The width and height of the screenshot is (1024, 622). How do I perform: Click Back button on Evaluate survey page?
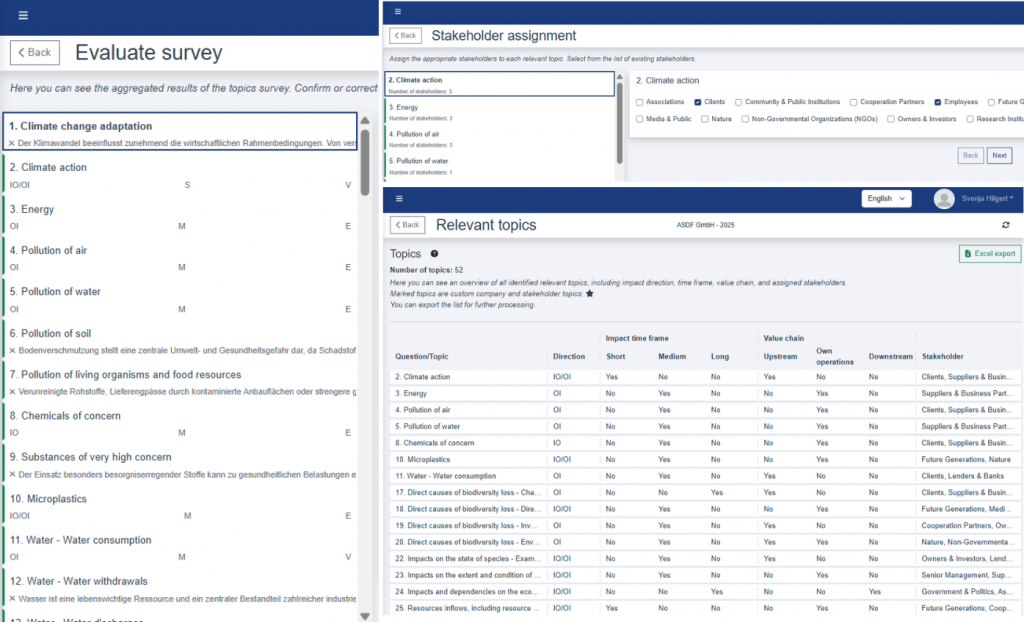click(x=35, y=52)
